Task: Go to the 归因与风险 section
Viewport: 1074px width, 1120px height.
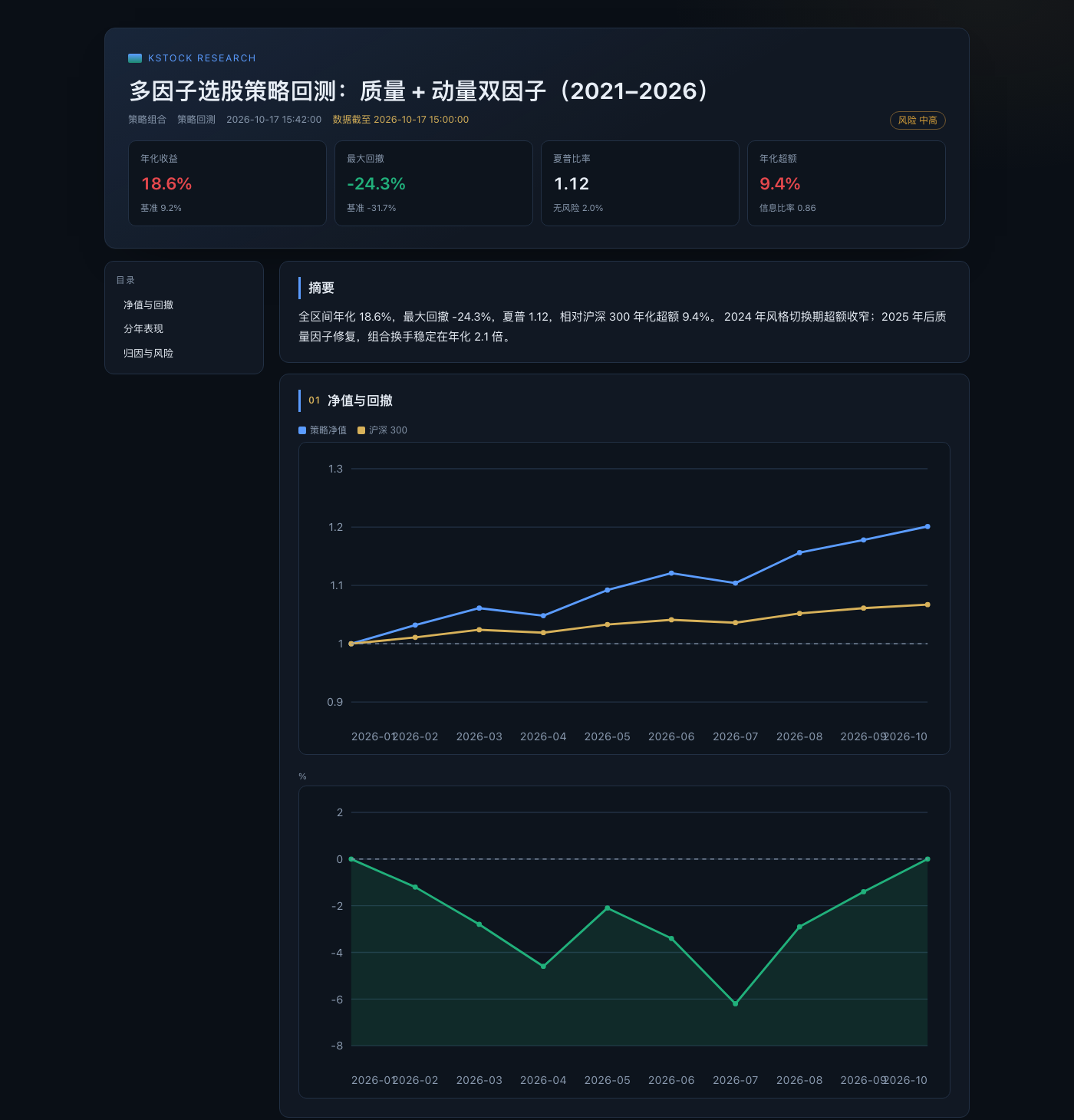Action: pos(148,354)
